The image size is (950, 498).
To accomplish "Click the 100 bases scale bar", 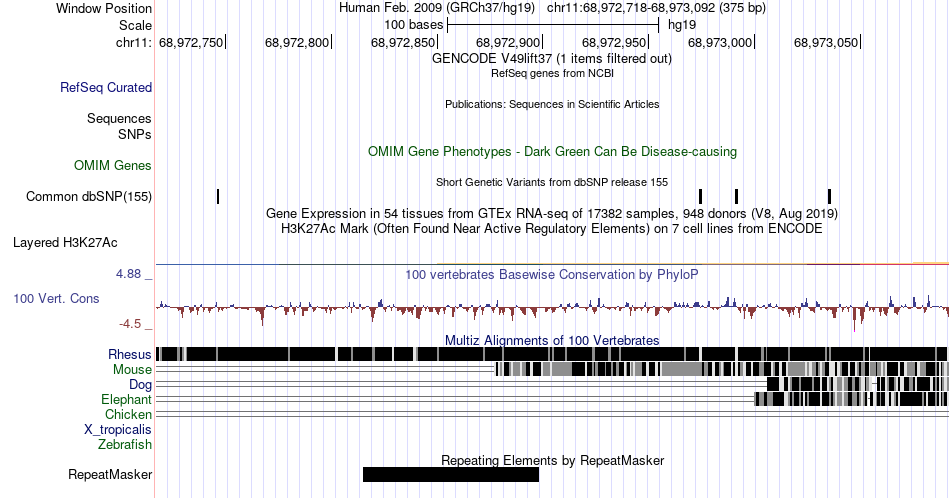I will click(x=553, y=25).
